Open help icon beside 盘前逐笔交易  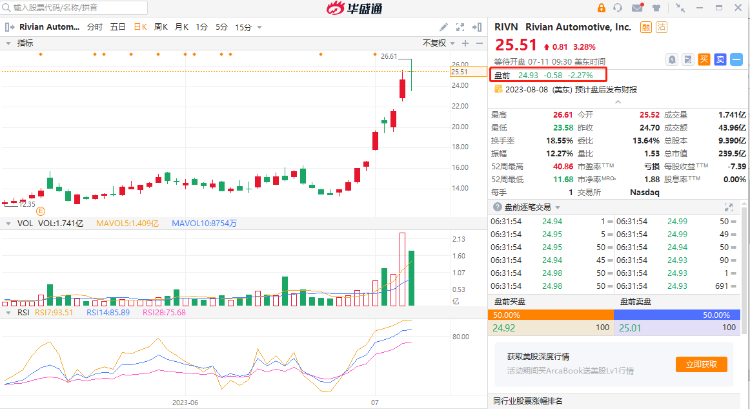coord(497,207)
